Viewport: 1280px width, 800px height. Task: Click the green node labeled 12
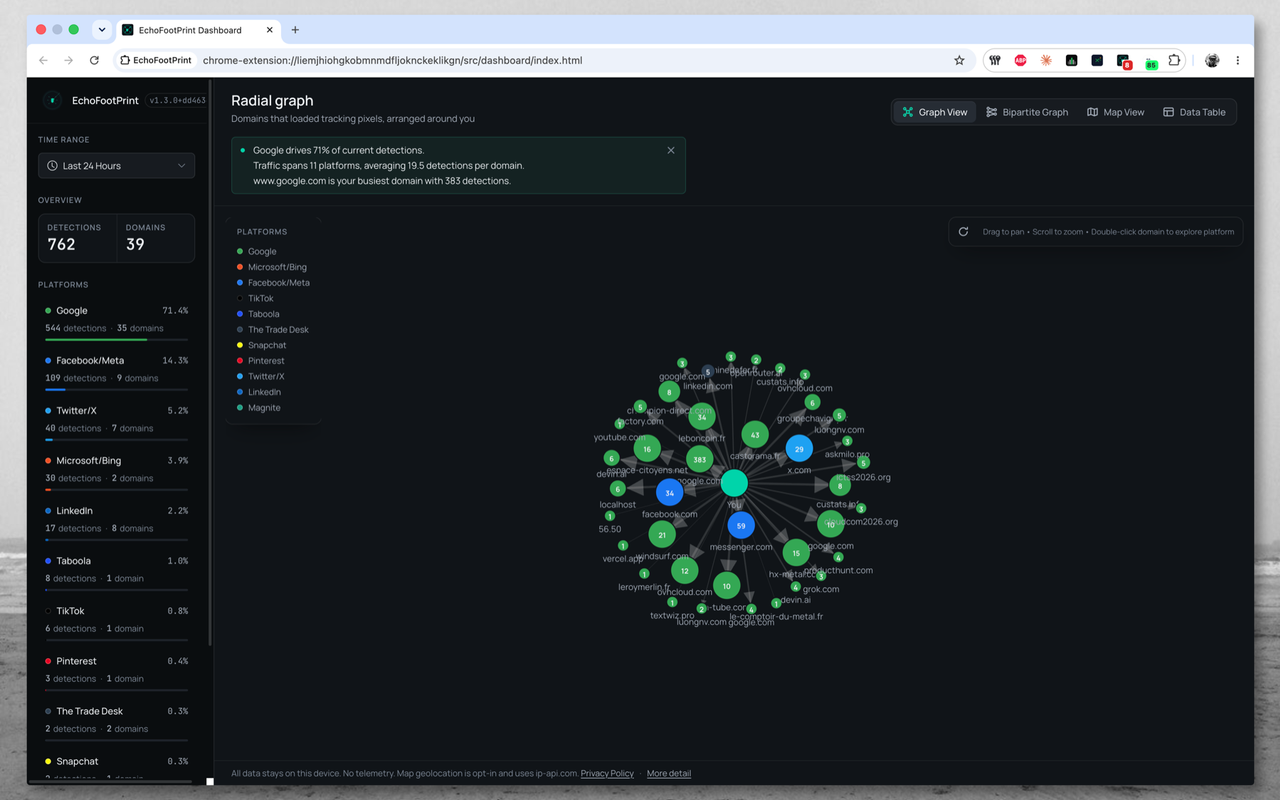684,571
